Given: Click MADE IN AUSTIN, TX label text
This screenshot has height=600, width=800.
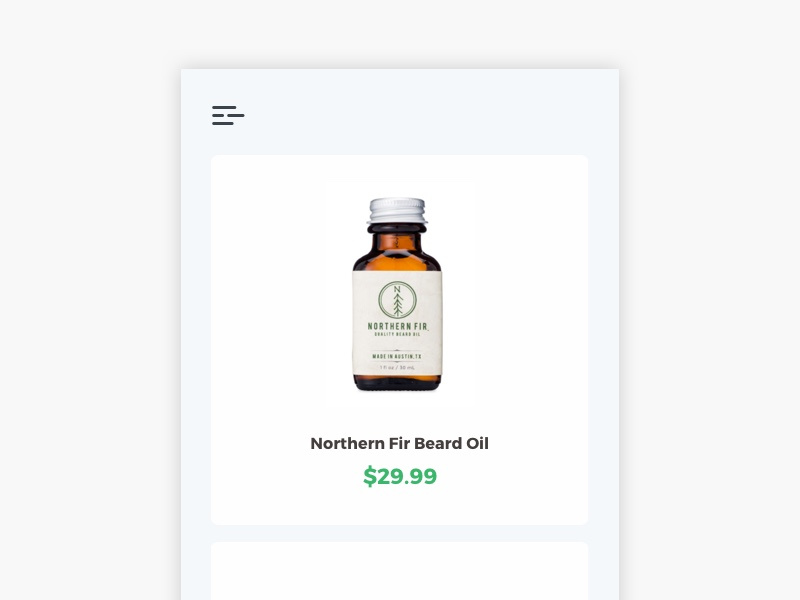Looking at the screenshot, I should point(397,356).
